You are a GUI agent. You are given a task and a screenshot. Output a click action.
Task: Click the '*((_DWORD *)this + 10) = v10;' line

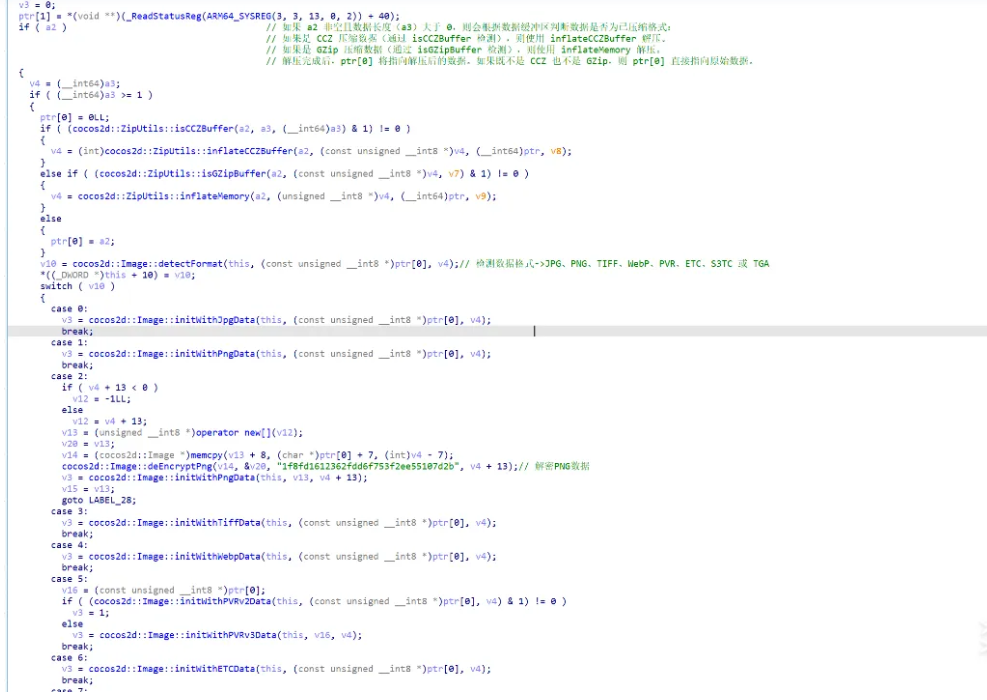(x=118, y=276)
